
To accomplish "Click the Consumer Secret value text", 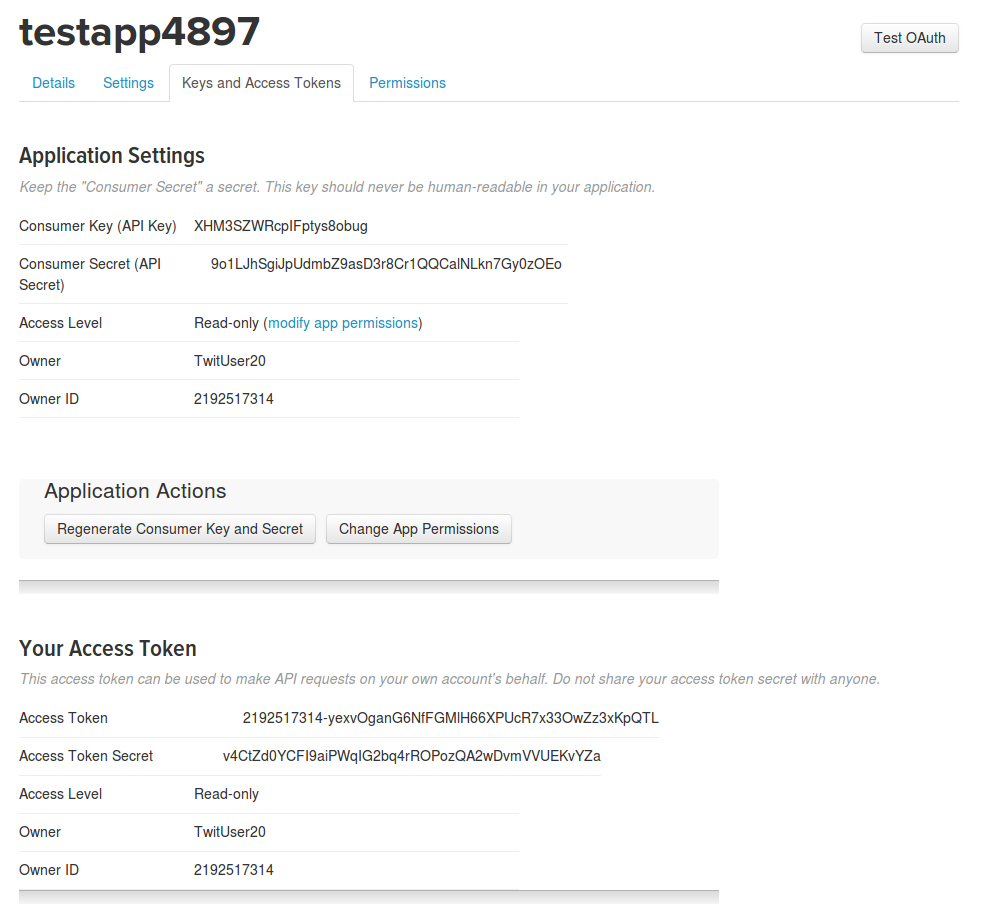I will (386, 264).
